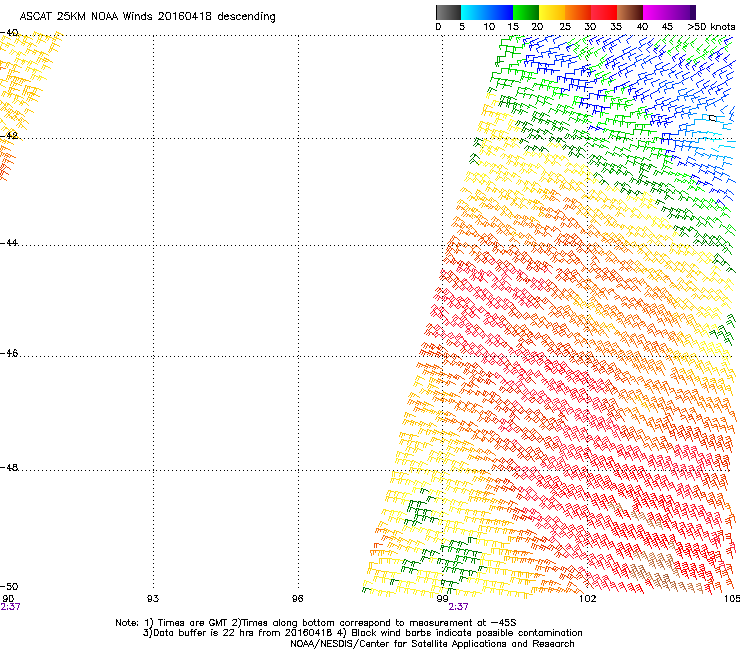Screen dimensions: 740x650
Task: Select the legend label '30'
Action: pos(590,27)
